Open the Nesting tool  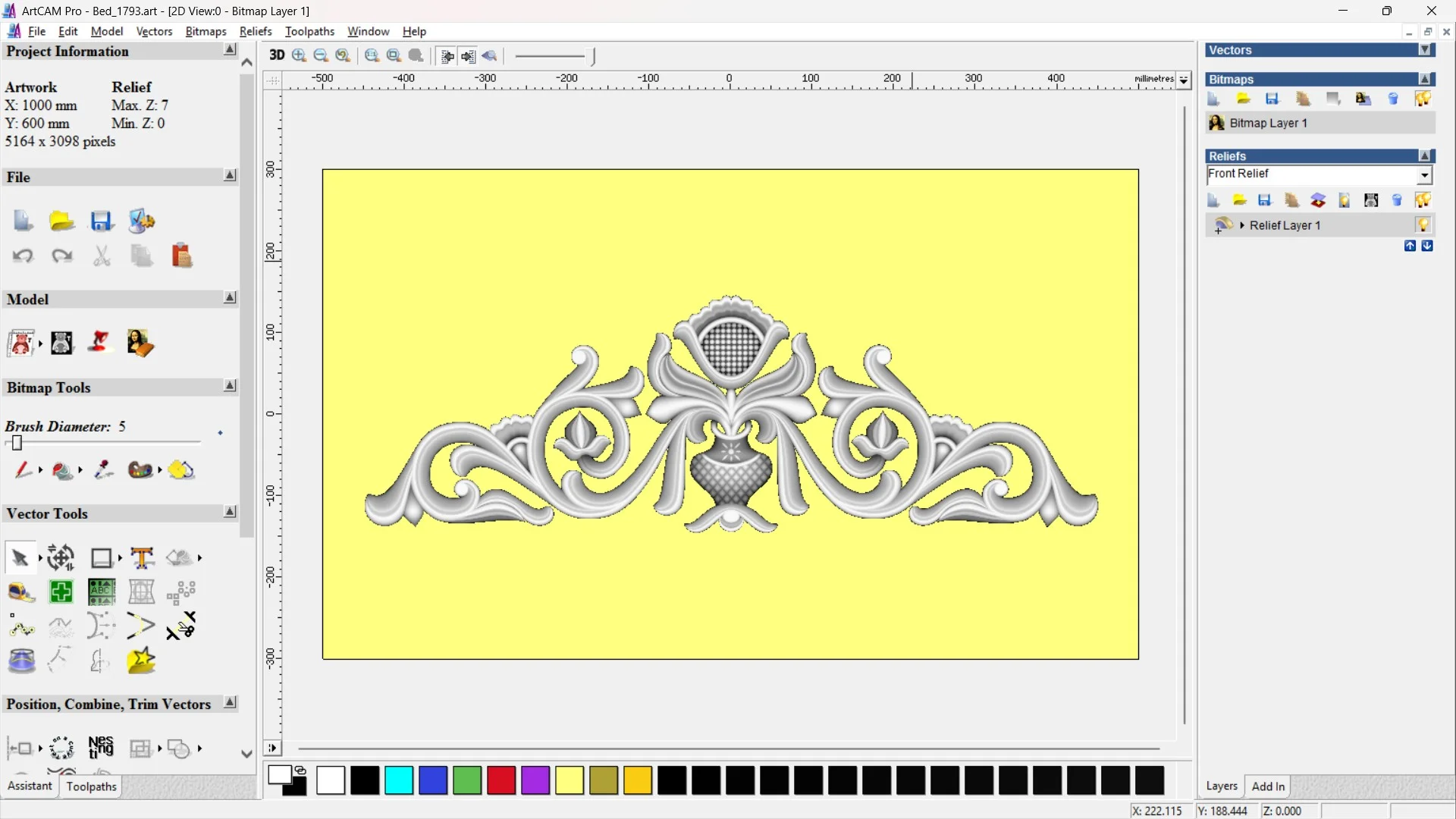pos(101,748)
